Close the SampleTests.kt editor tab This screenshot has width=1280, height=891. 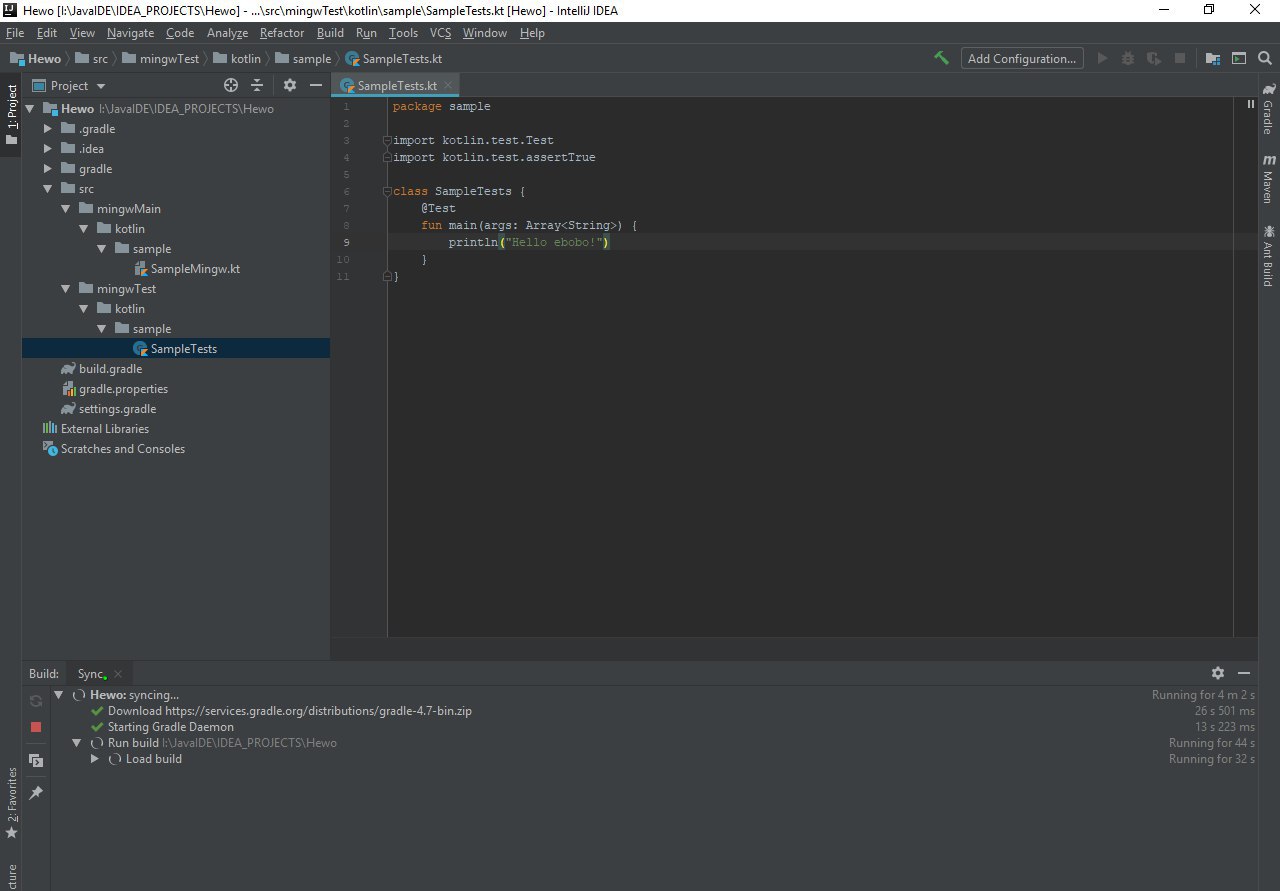pos(449,86)
